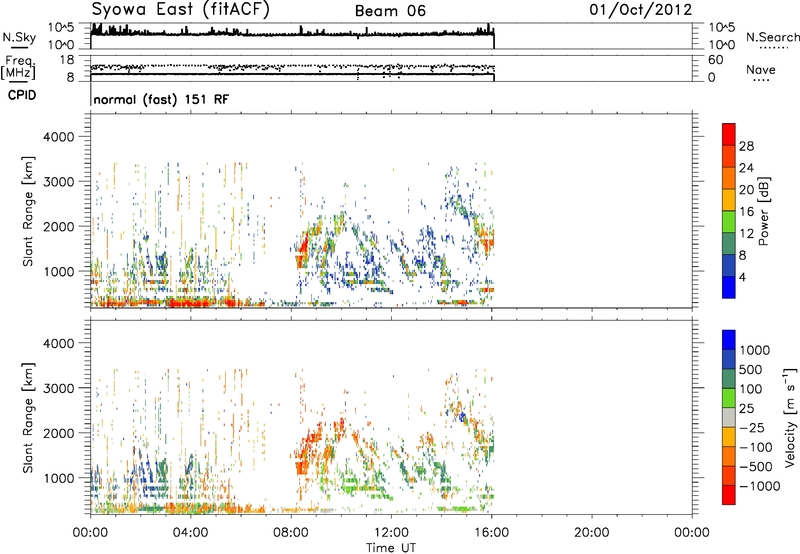Click the 'Power [dB]' colorbar label

pos(763,211)
